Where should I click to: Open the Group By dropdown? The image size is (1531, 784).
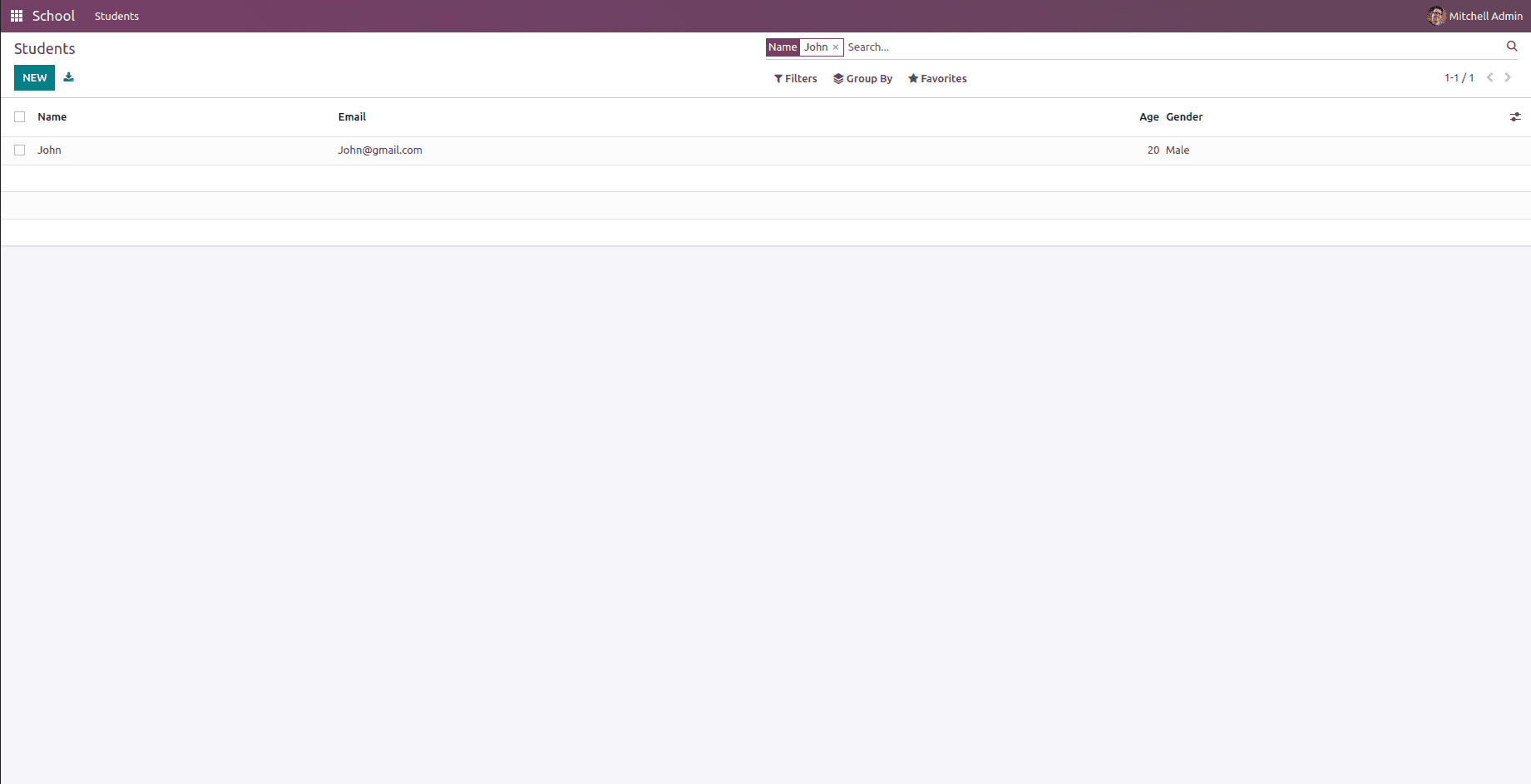(x=862, y=78)
